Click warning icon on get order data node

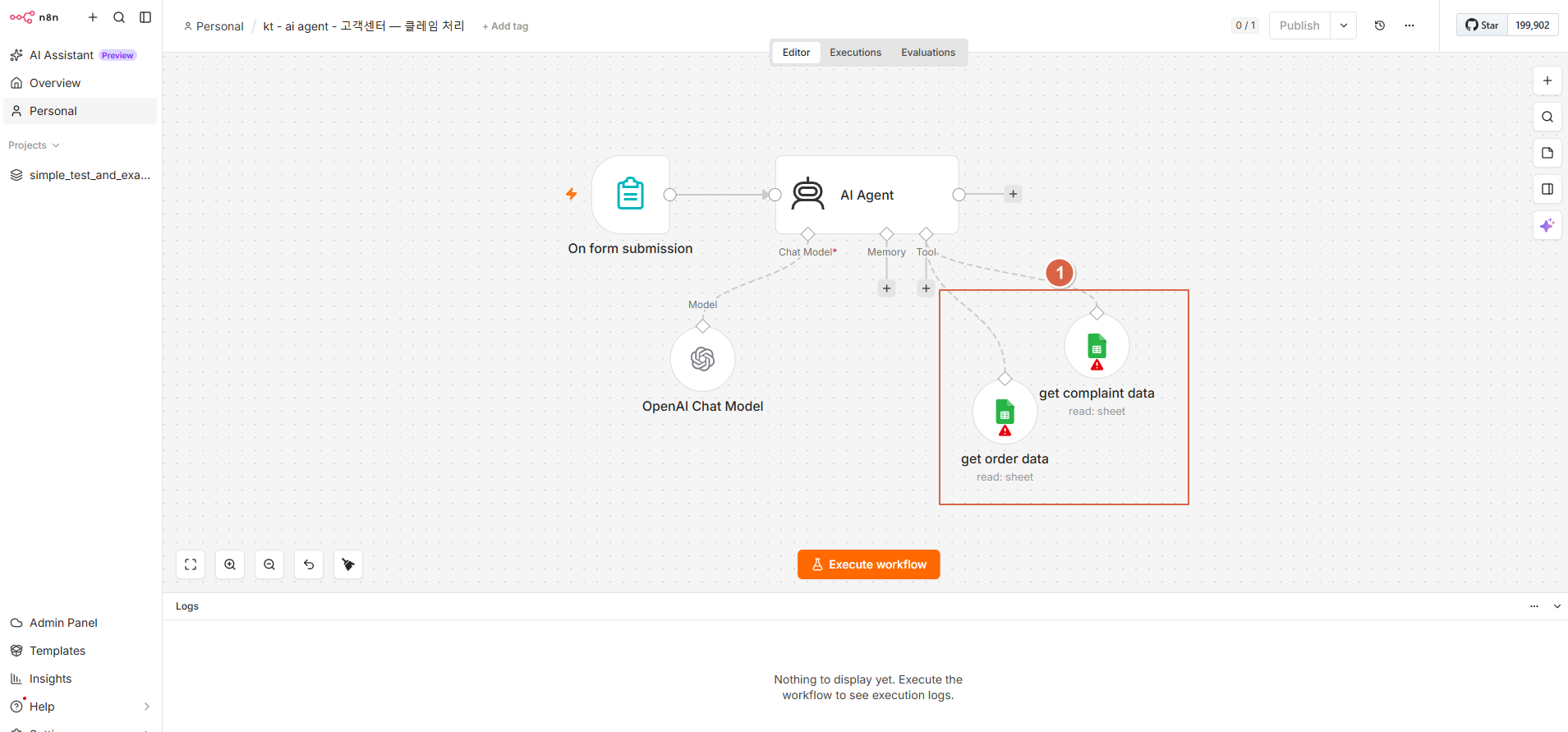[1005, 430]
